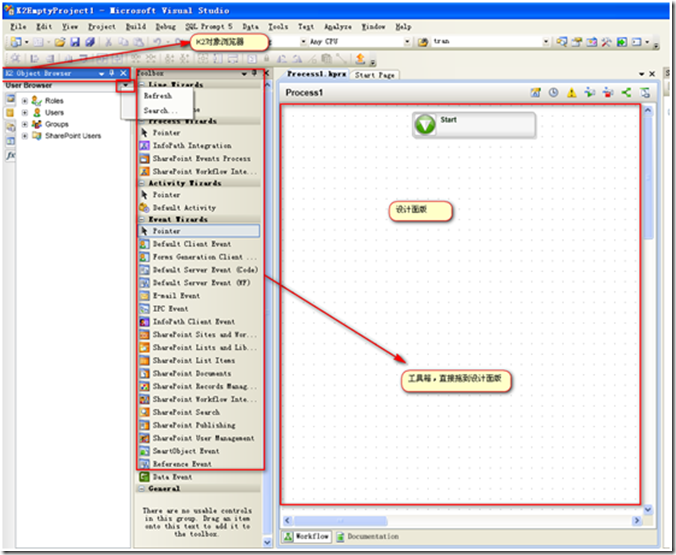
Task: Switch to the Documentation view tab
Action: point(368,536)
